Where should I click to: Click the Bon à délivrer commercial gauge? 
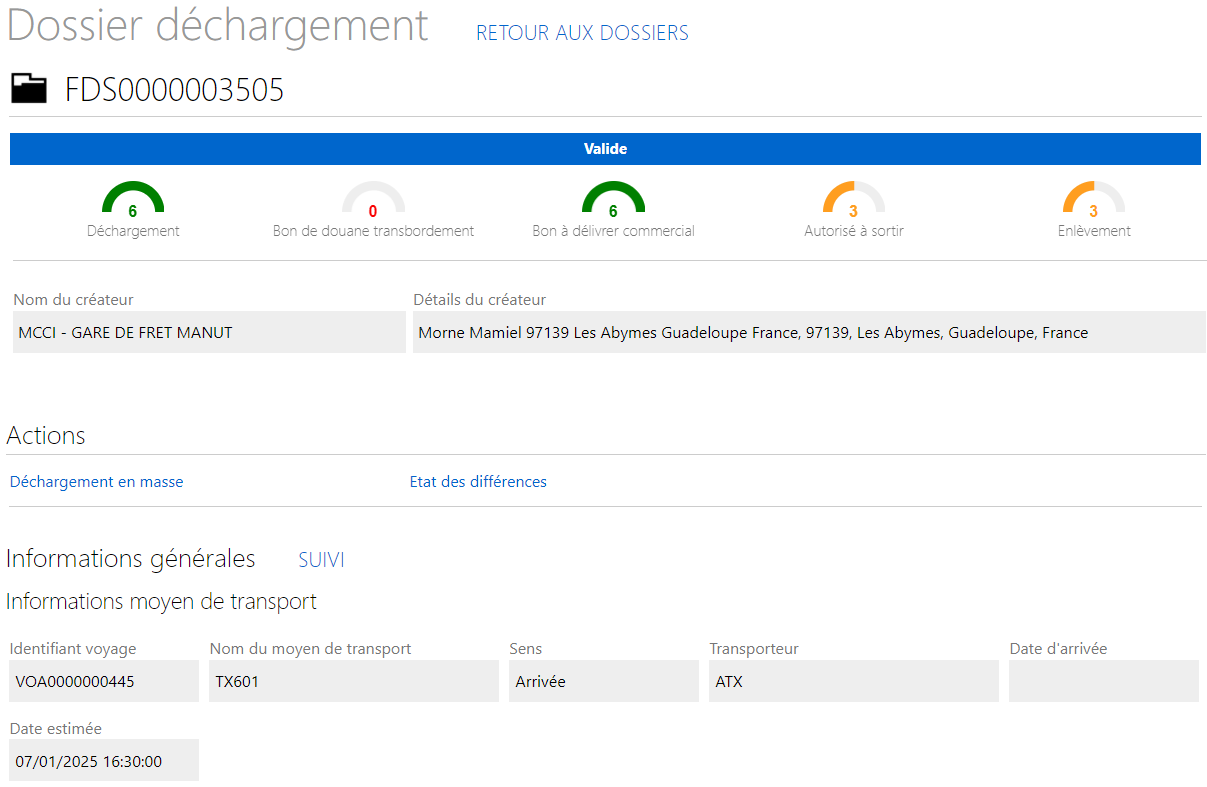pos(613,201)
